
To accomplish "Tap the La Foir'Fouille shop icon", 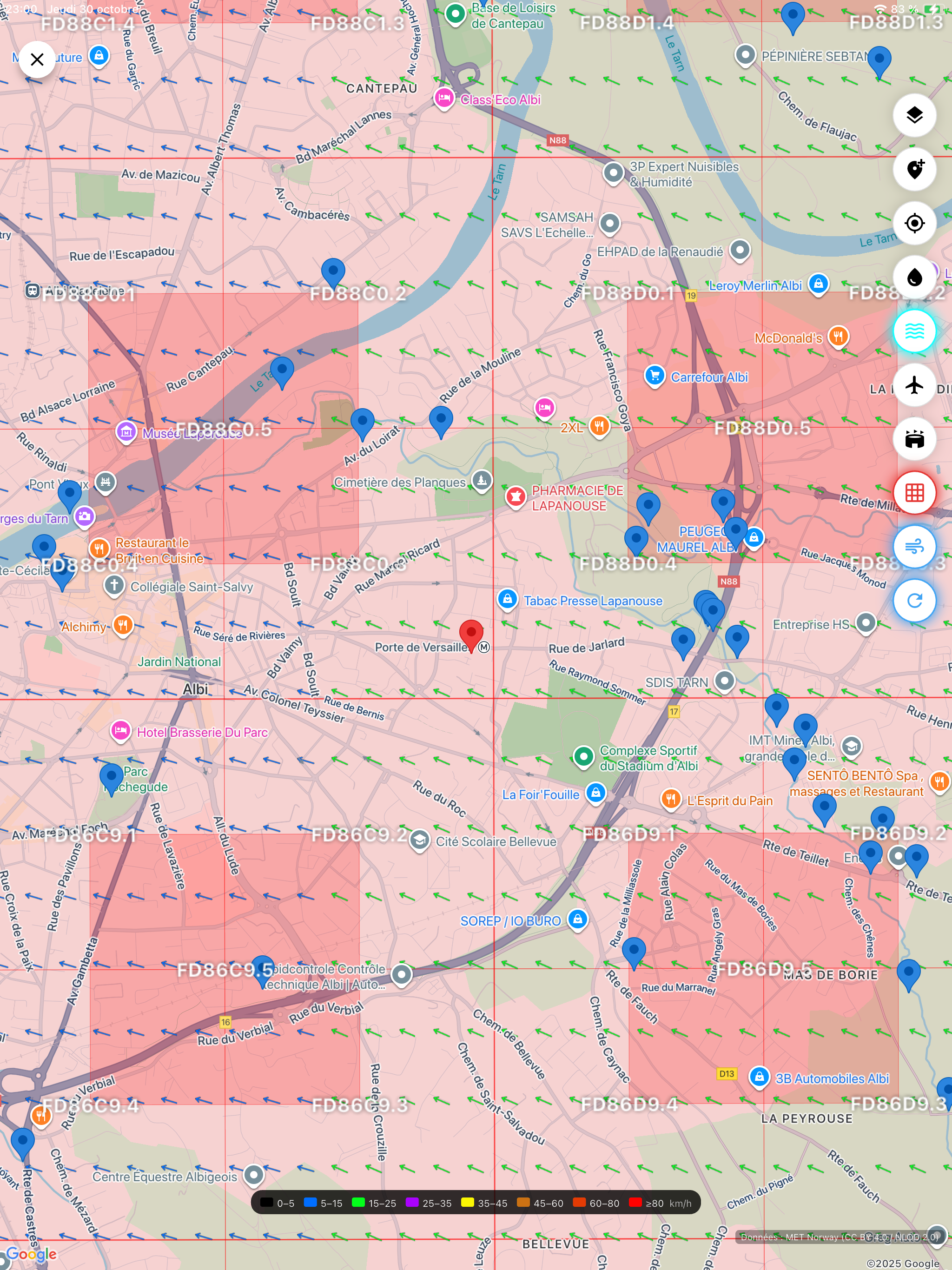I will 596,794.
